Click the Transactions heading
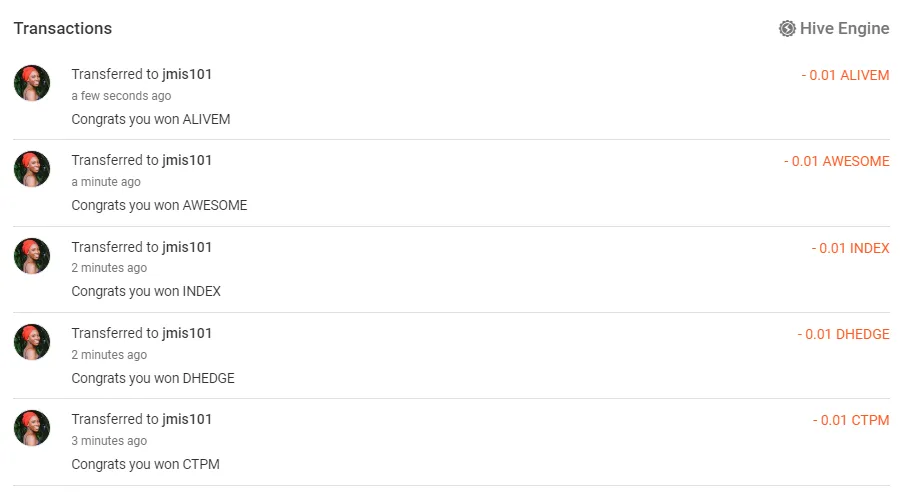Screen dimensions: 903x492 point(63,29)
